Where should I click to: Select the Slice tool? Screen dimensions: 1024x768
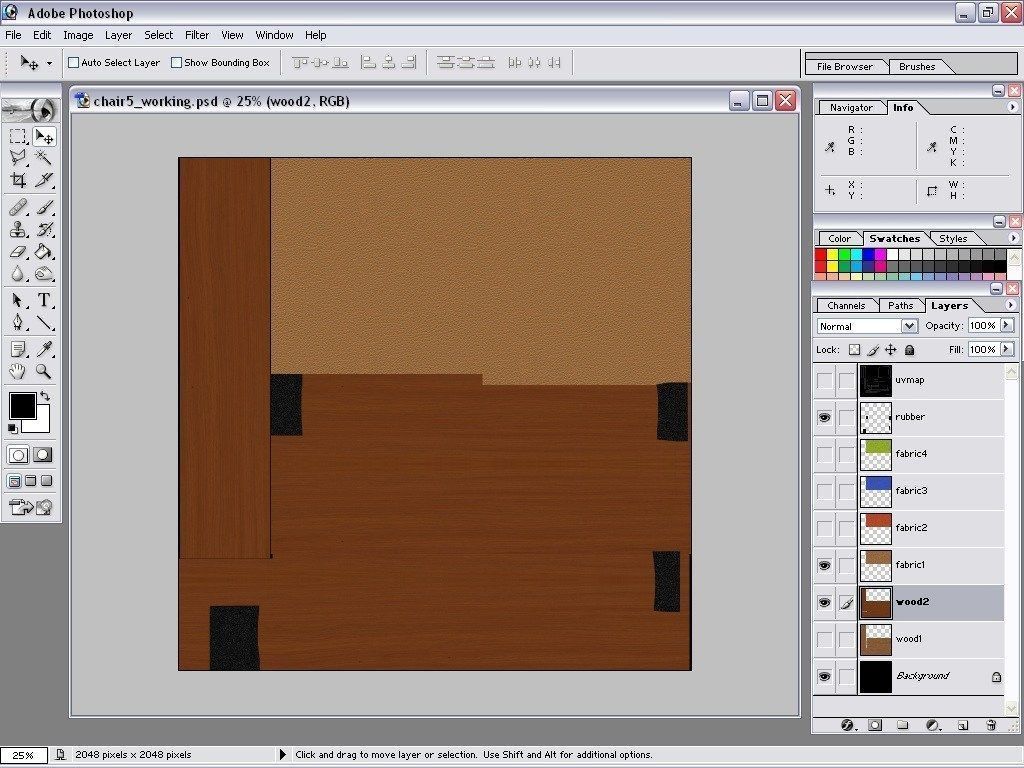44,180
